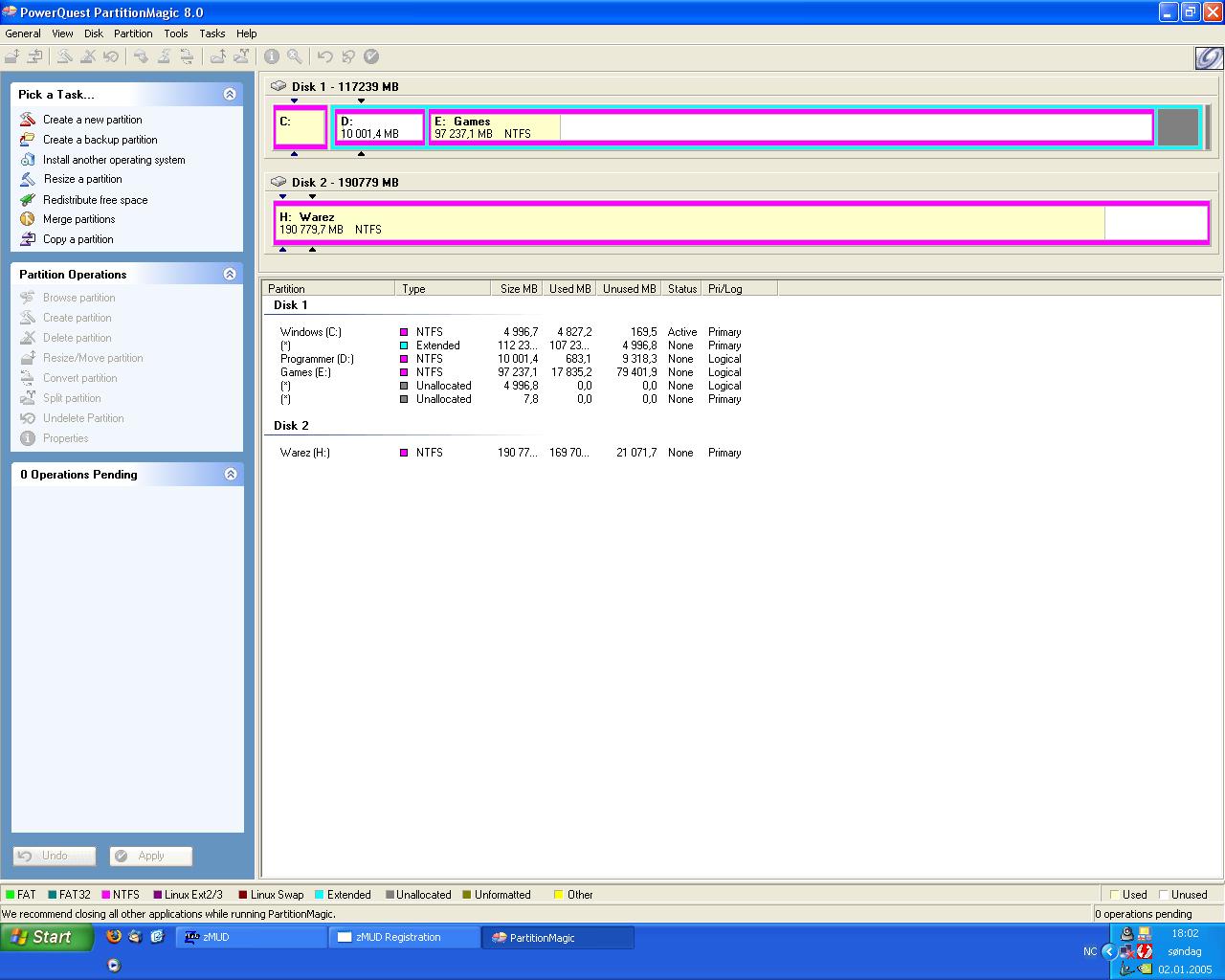Launch Firefox from the quick launch bar
The image size is (1225, 980).
(114, 937)
